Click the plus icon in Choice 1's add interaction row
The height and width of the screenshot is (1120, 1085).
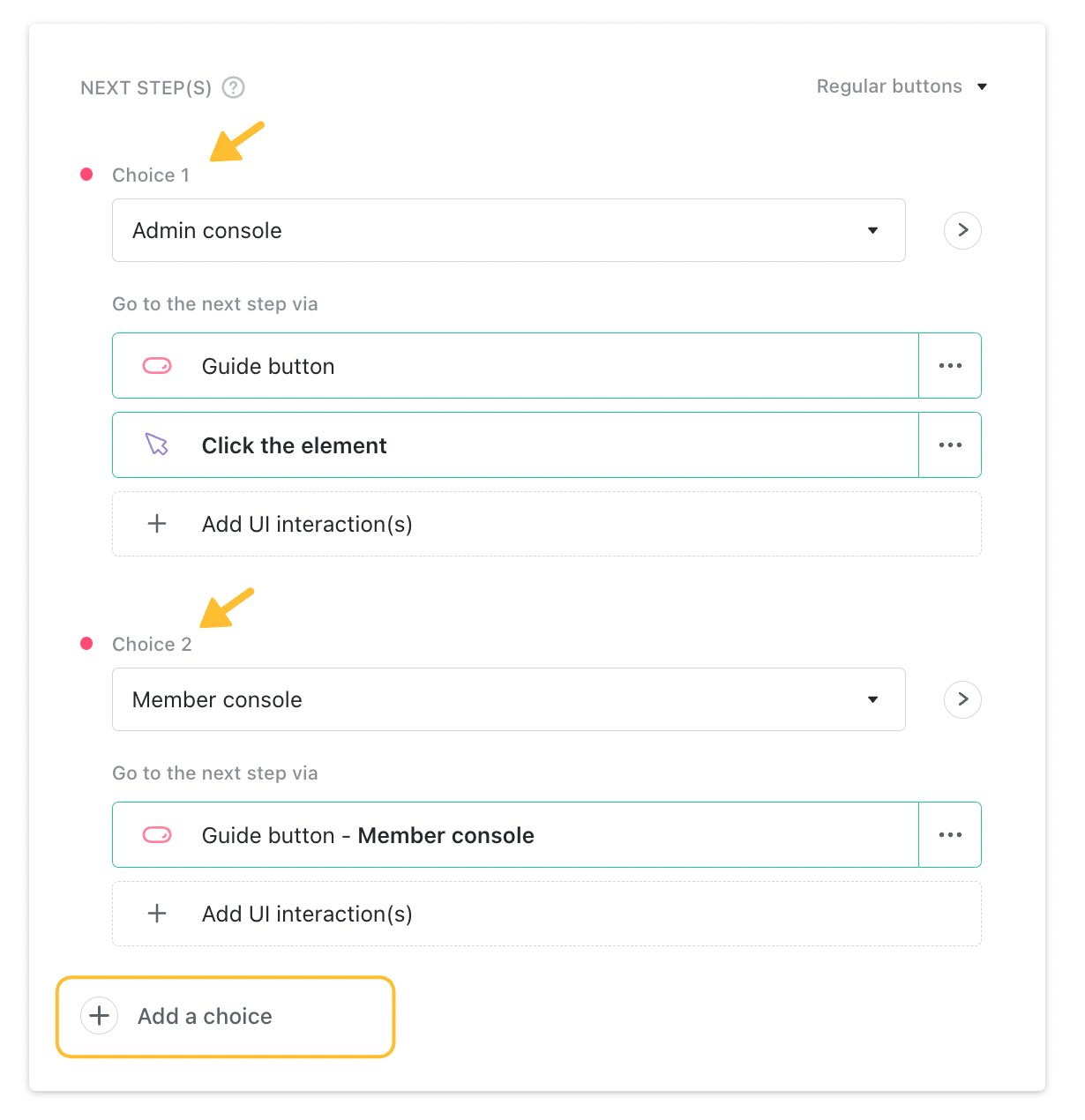(157, 524)
